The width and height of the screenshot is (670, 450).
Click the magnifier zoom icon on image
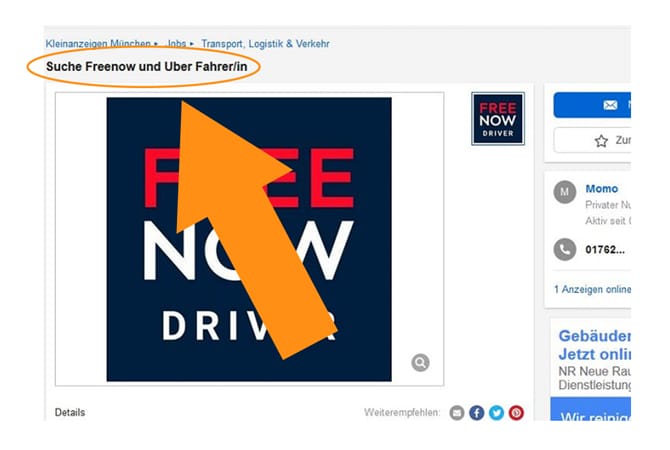click(420, 362)
